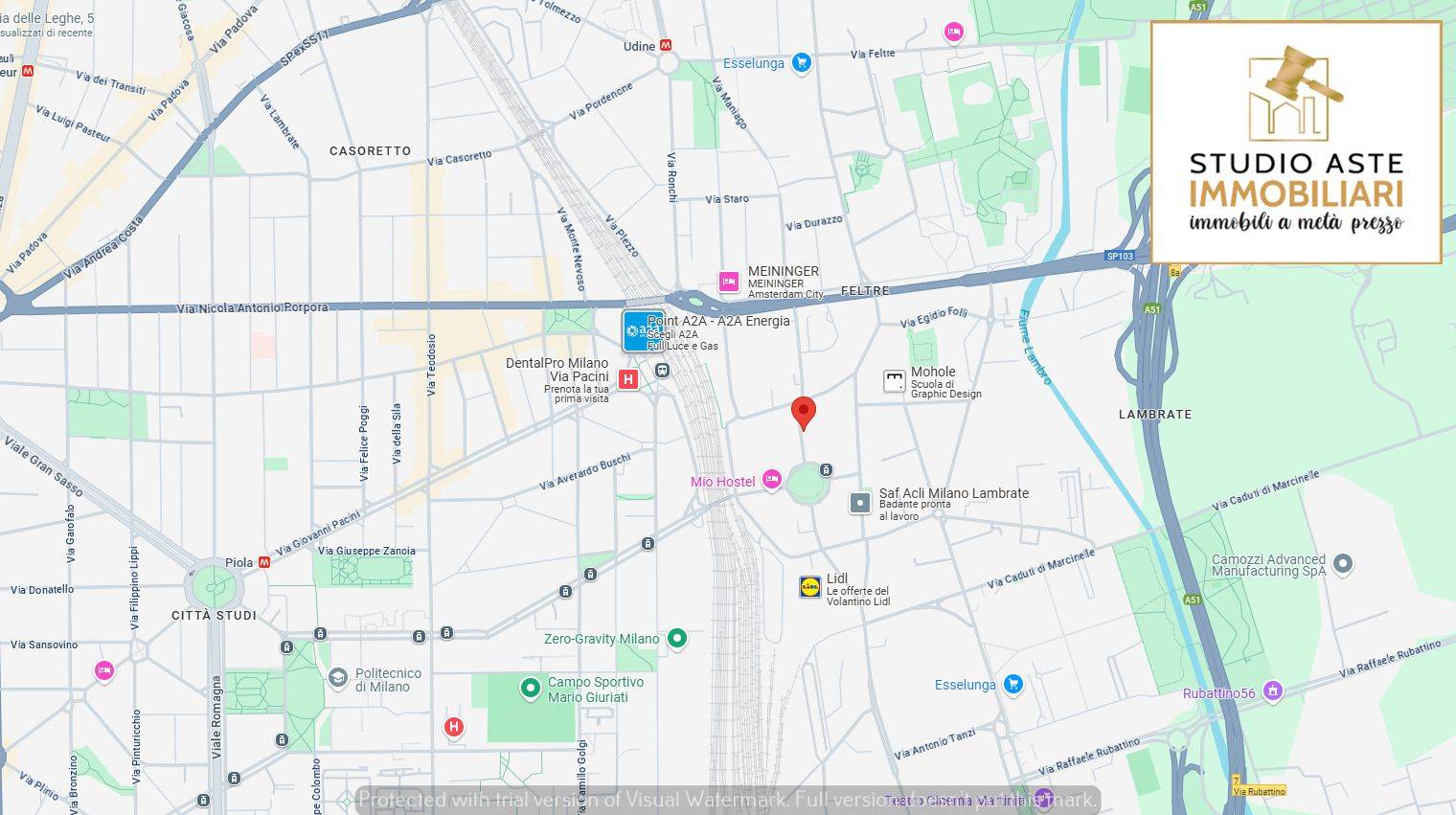This screenshot has height=815, width=1456.
Task: Click the Viale Romagna street label
Action: tap(216, 718)
